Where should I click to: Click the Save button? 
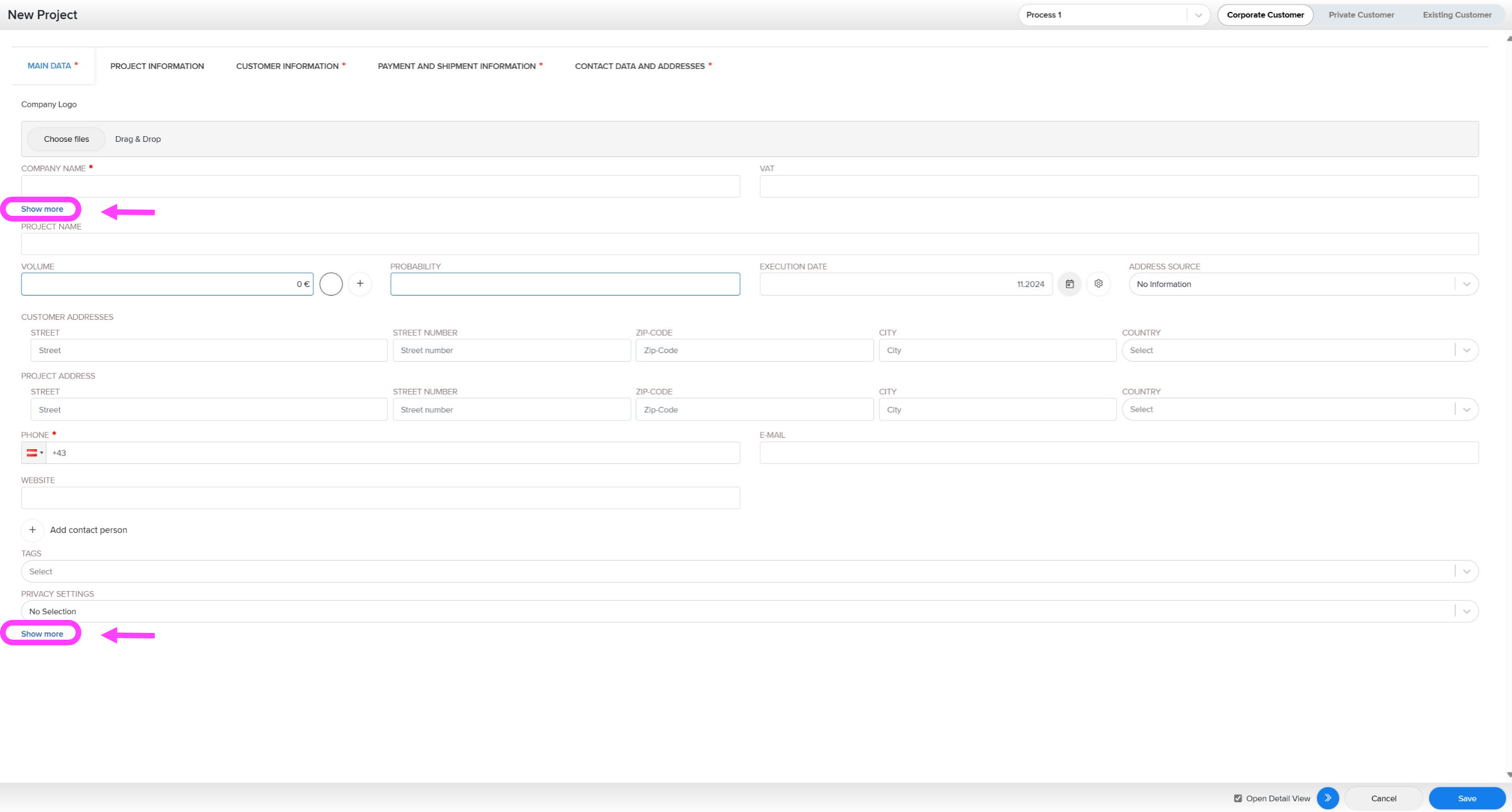coord(1467,798)
